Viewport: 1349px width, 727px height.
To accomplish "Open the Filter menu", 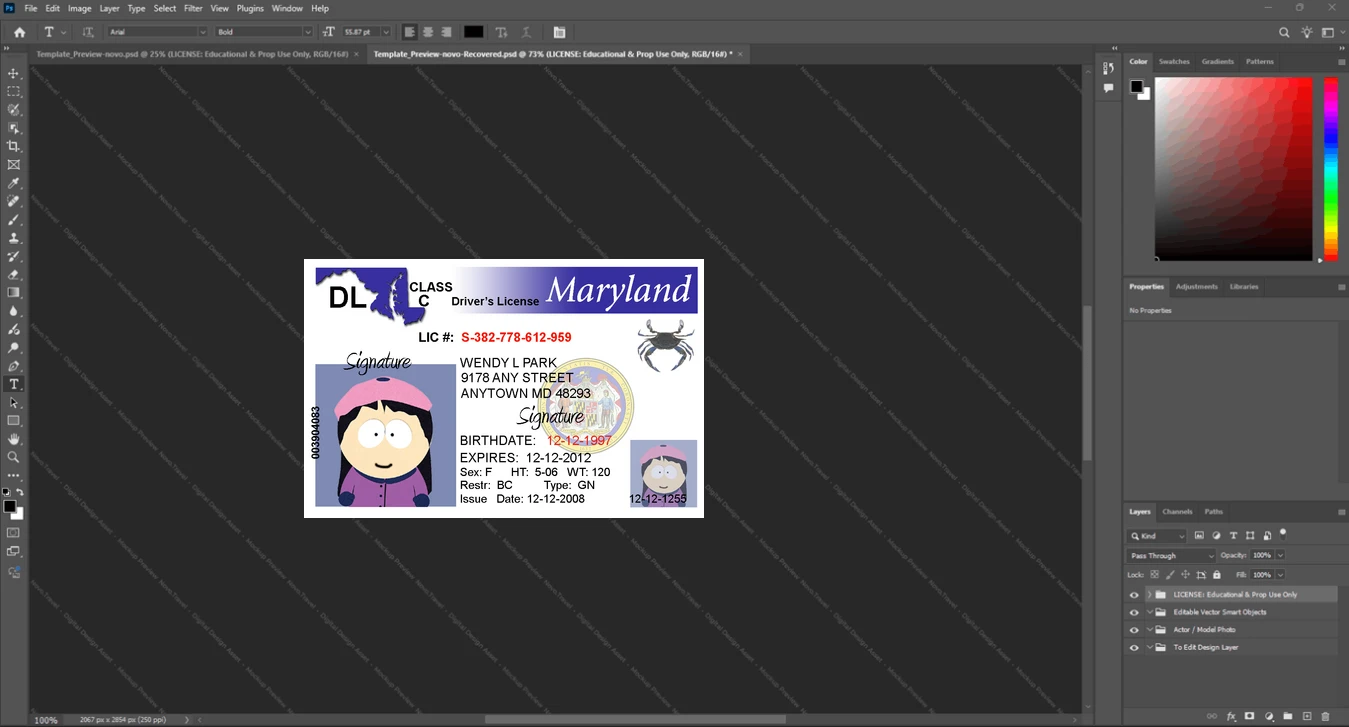I will [193, 8].
